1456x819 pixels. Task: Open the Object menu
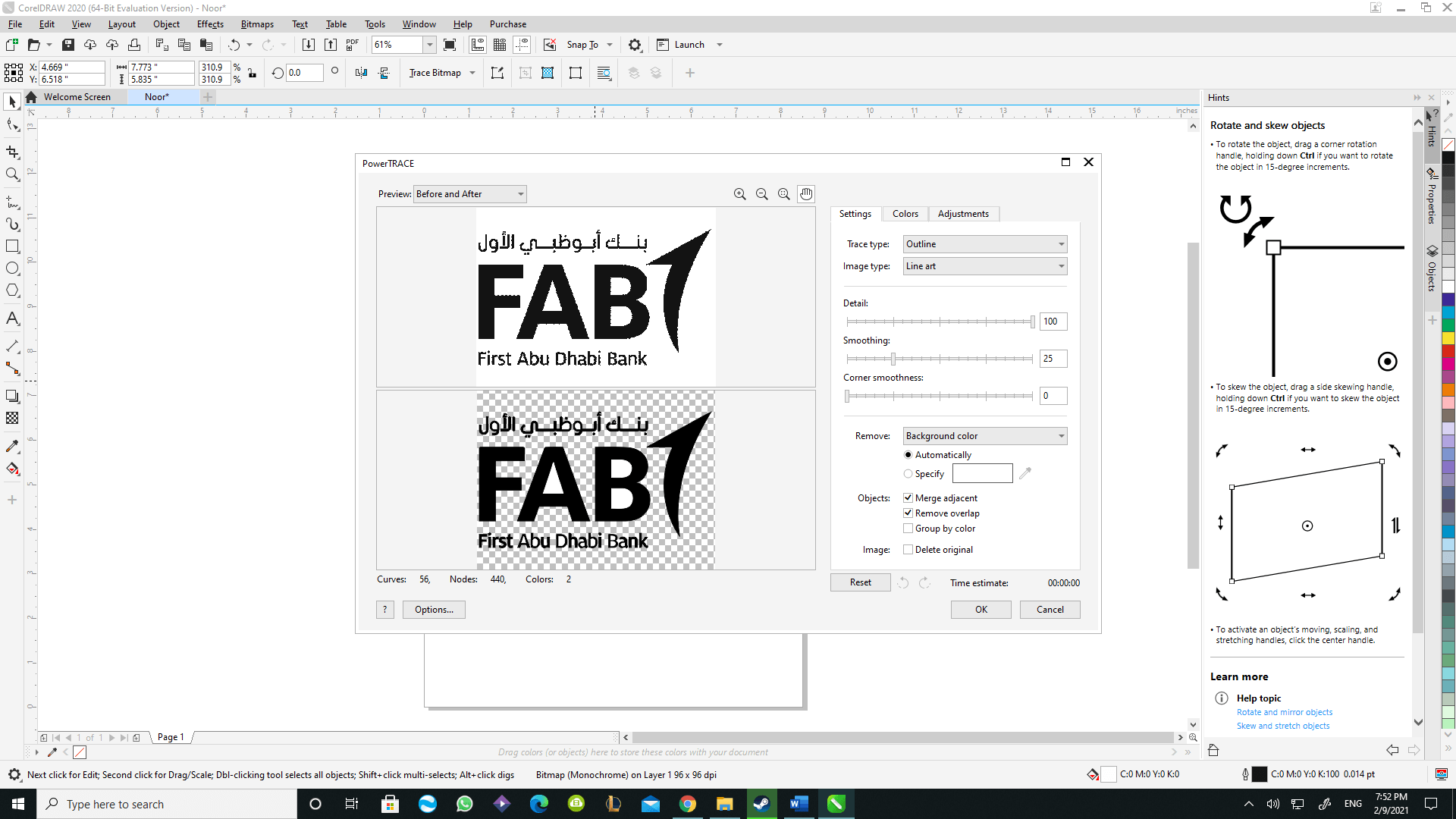(166, 24)
